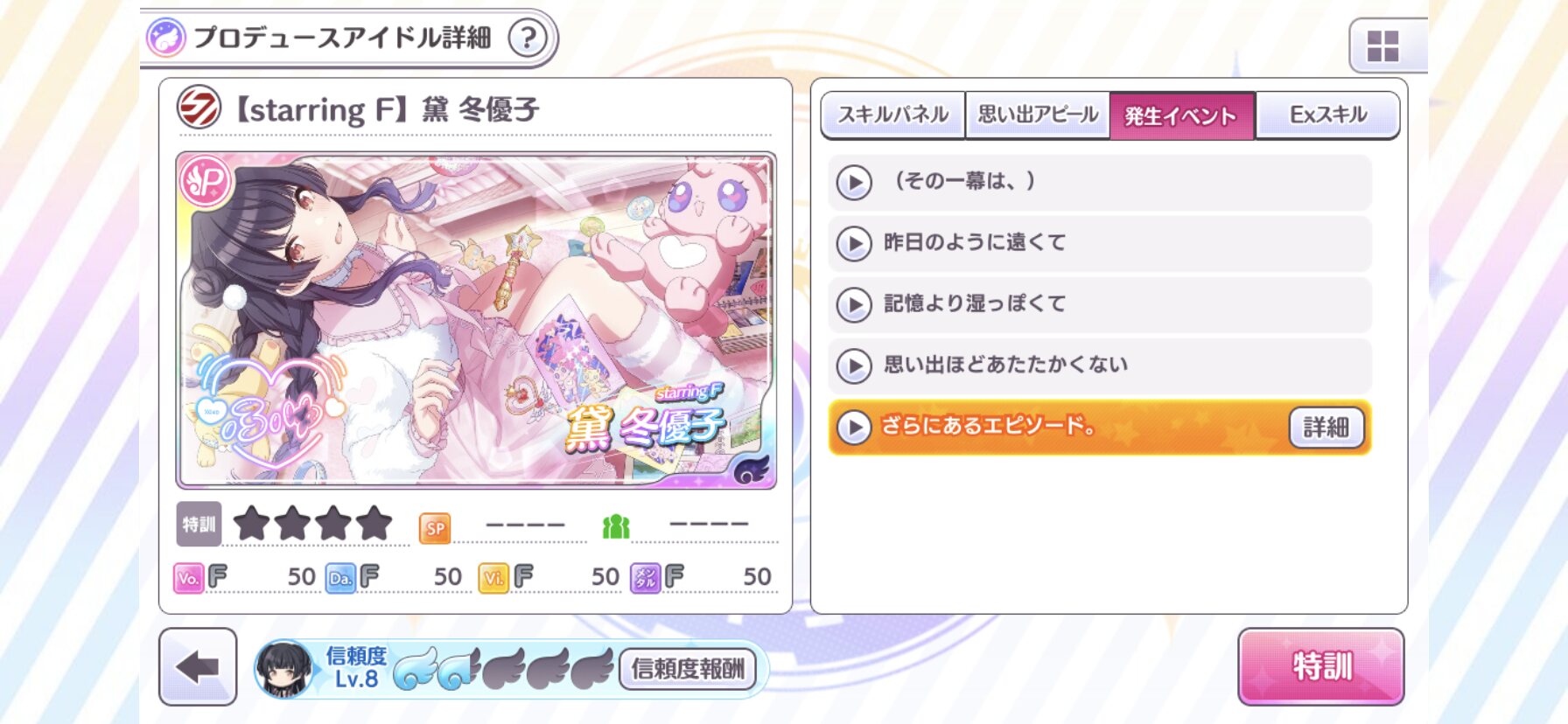This screenshot has height=724, width=1568.
Task: Open the Exスキル tab
Action: pos(1327,115)
